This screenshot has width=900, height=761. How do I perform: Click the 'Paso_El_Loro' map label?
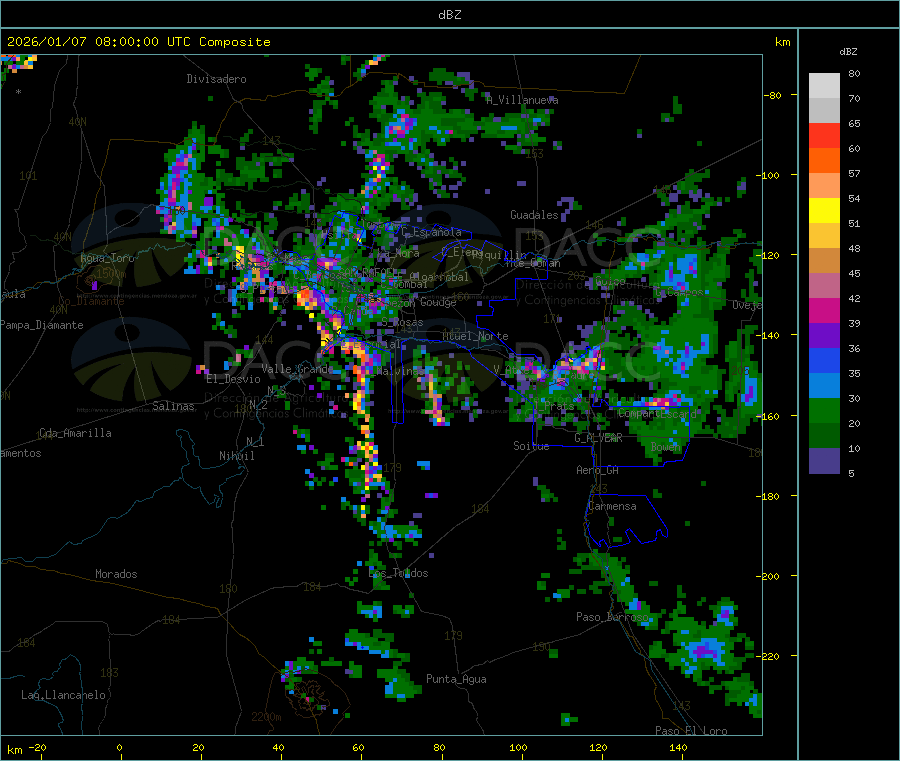(x=691, y=731)
